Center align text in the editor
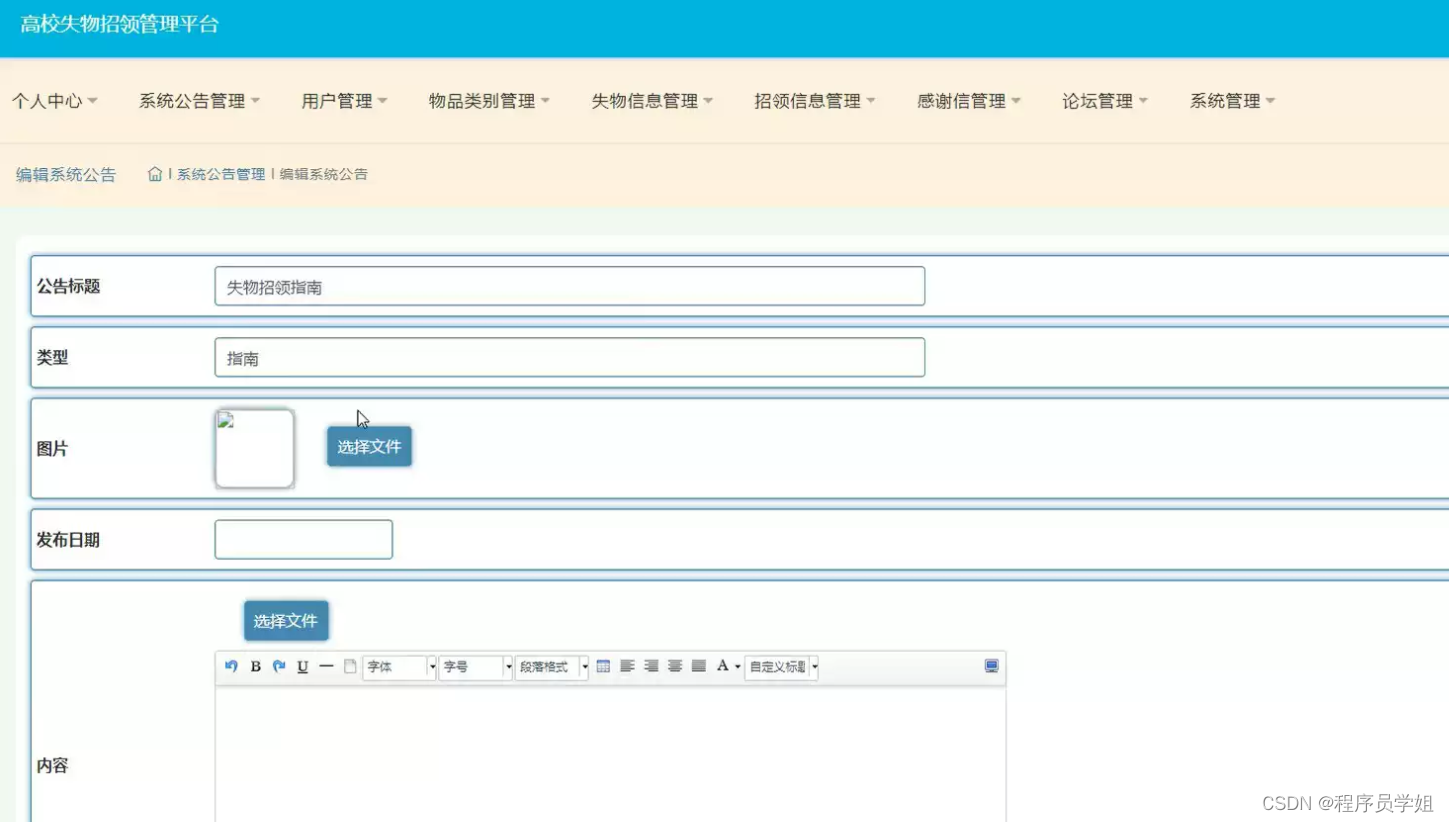This screenshot has height=822, width=1449. coord(675,666)
